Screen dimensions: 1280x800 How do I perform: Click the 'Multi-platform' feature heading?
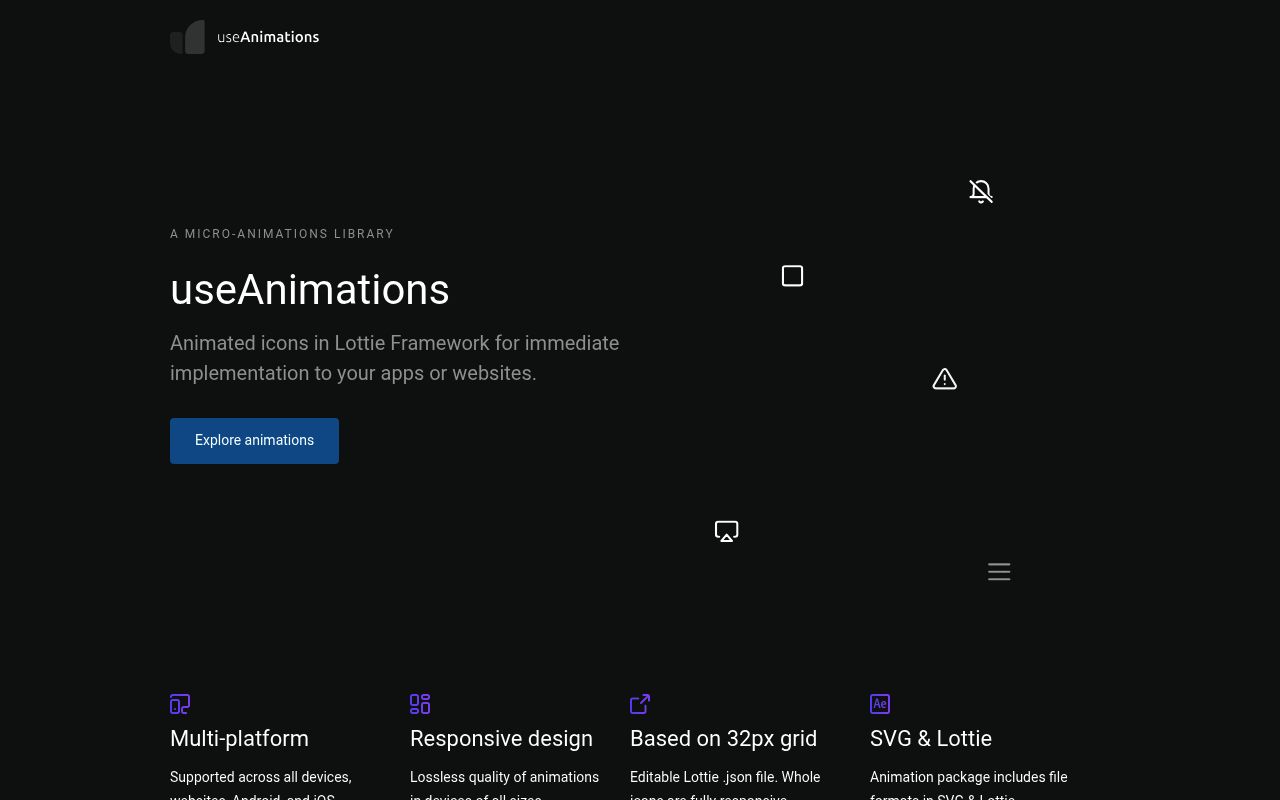tap(239, 738)
